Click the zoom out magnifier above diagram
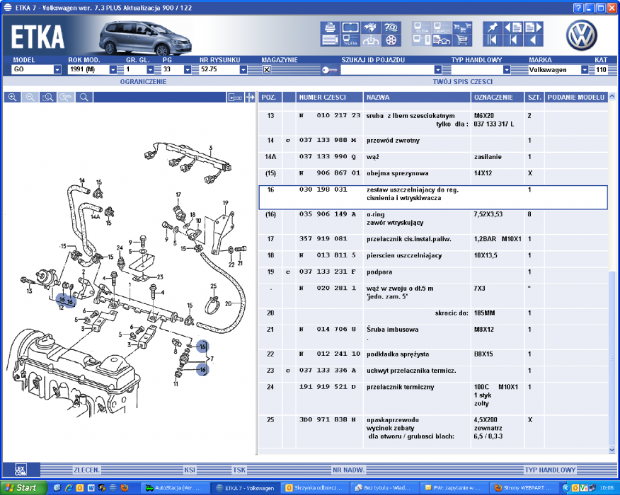620x495 pixels. click(x=31, y=97)
